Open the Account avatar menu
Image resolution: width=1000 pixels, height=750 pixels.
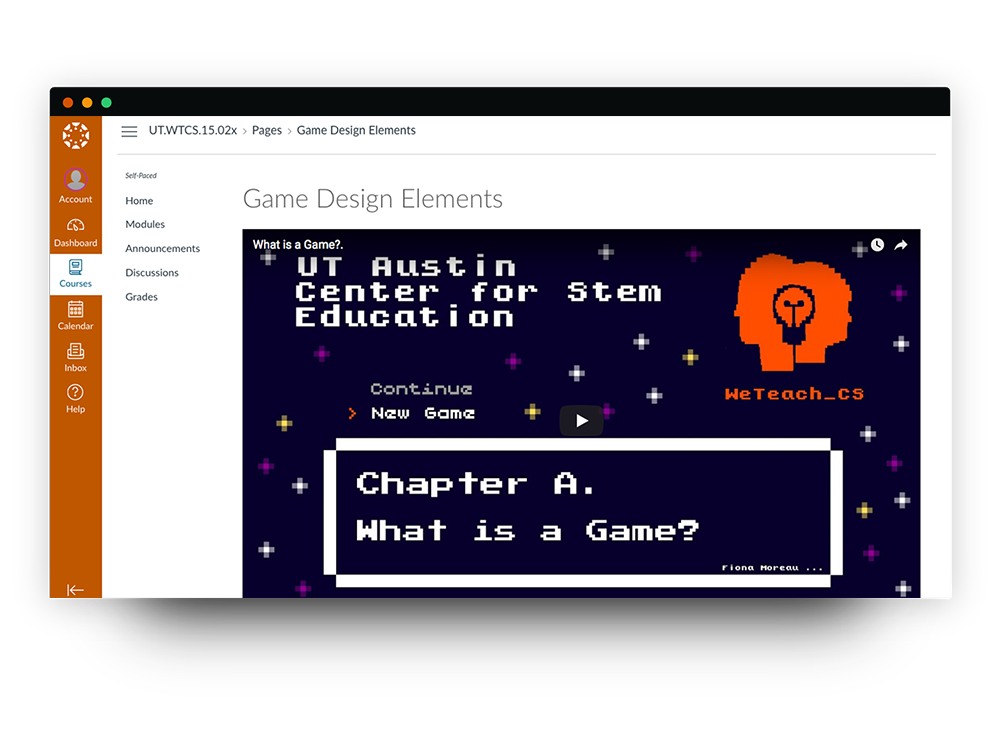coord(75,186)
